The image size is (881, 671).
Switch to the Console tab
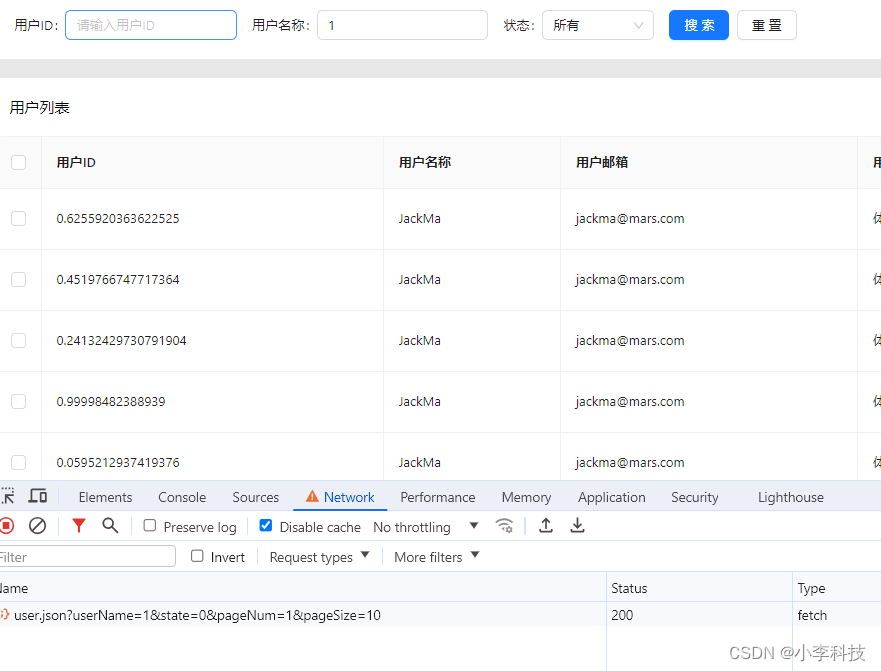click(182, 497)
